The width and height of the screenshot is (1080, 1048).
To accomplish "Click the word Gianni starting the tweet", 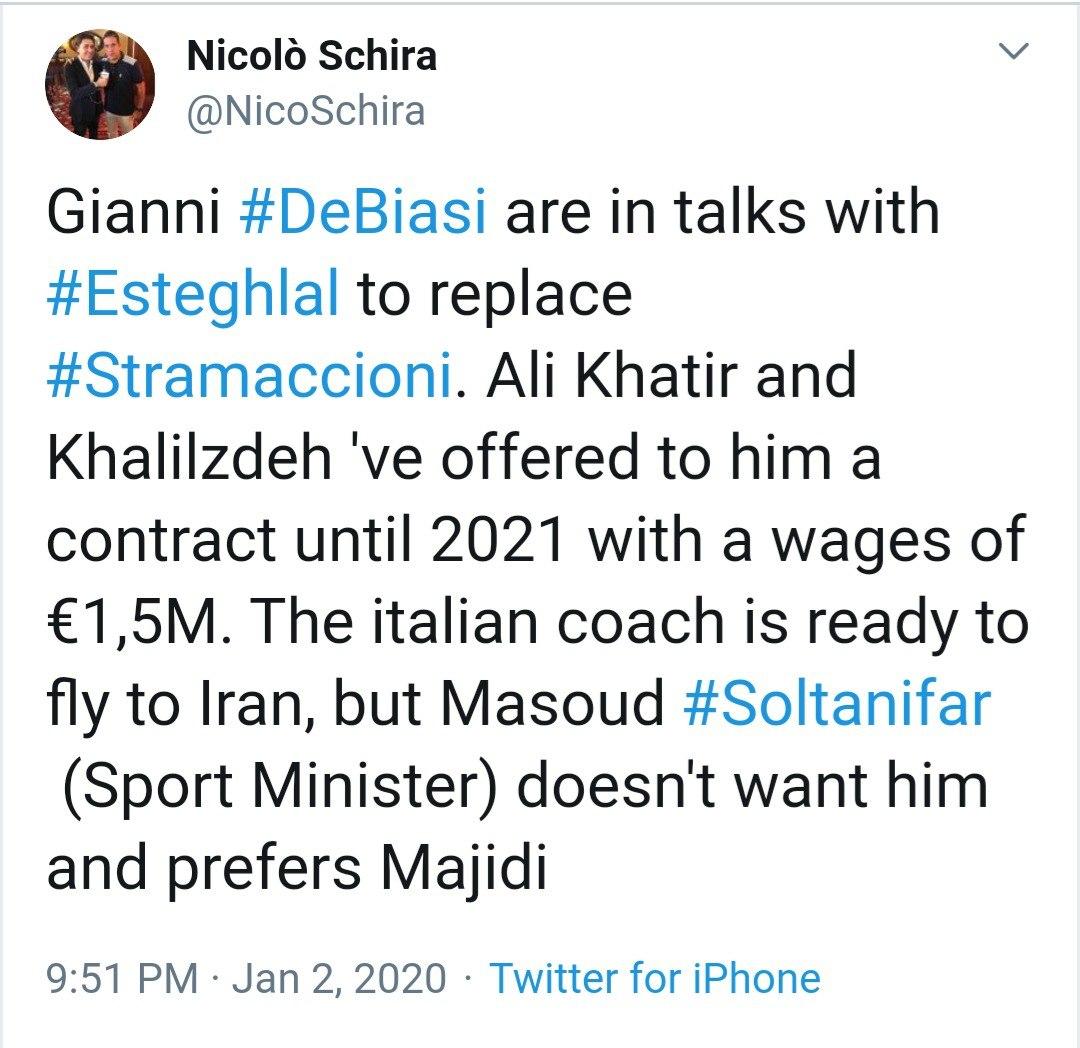I will (x=134, y=211).
